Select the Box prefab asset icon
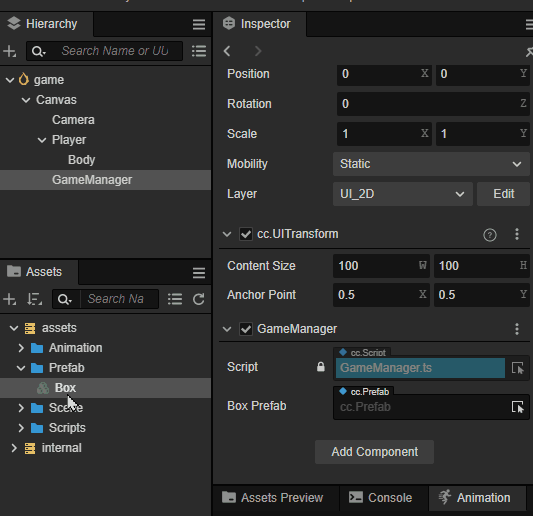533x516 pixels. [x=43, y=388]
